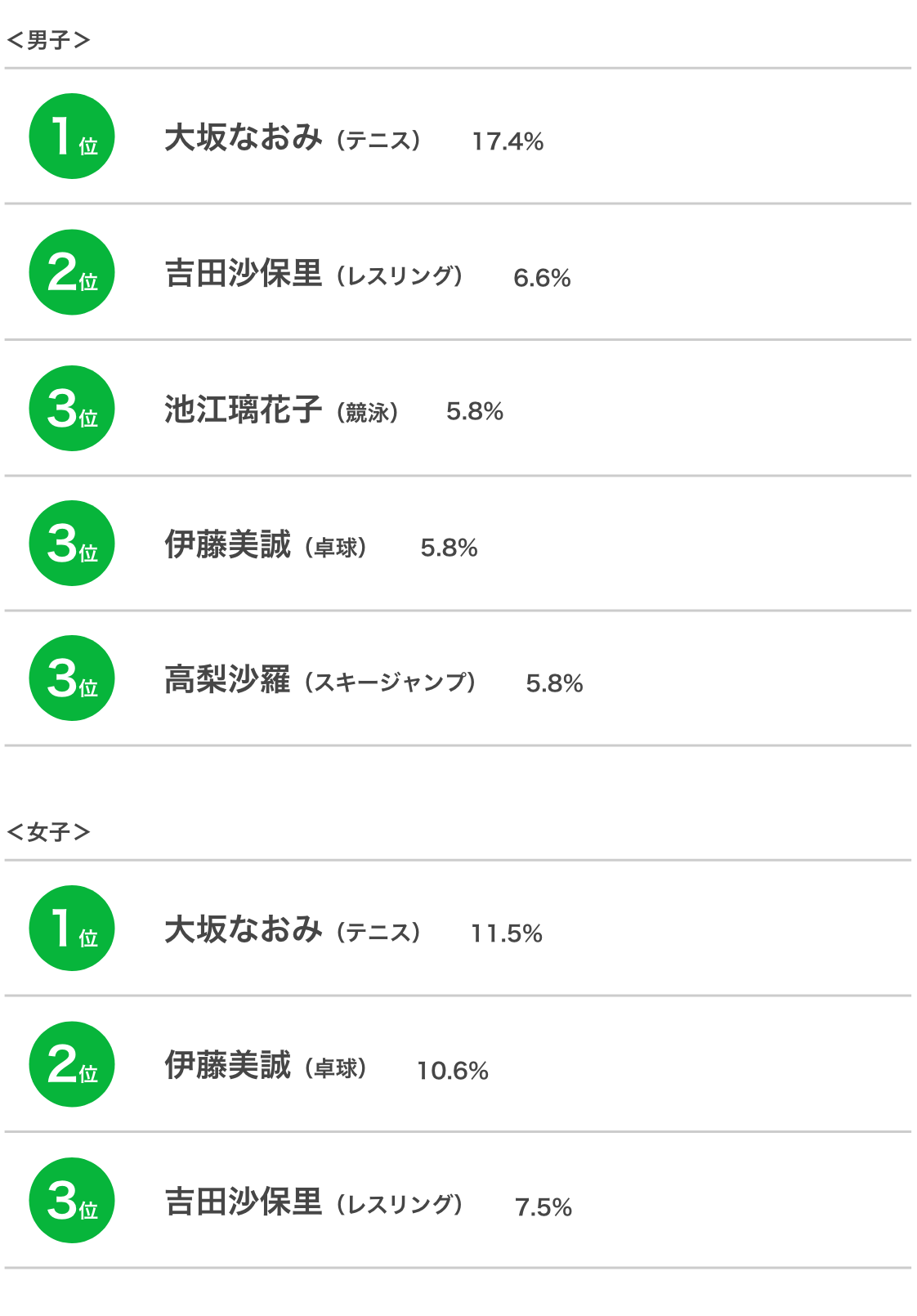
Task: Click the (スキージャンプ) sport label
Action: 390,682
